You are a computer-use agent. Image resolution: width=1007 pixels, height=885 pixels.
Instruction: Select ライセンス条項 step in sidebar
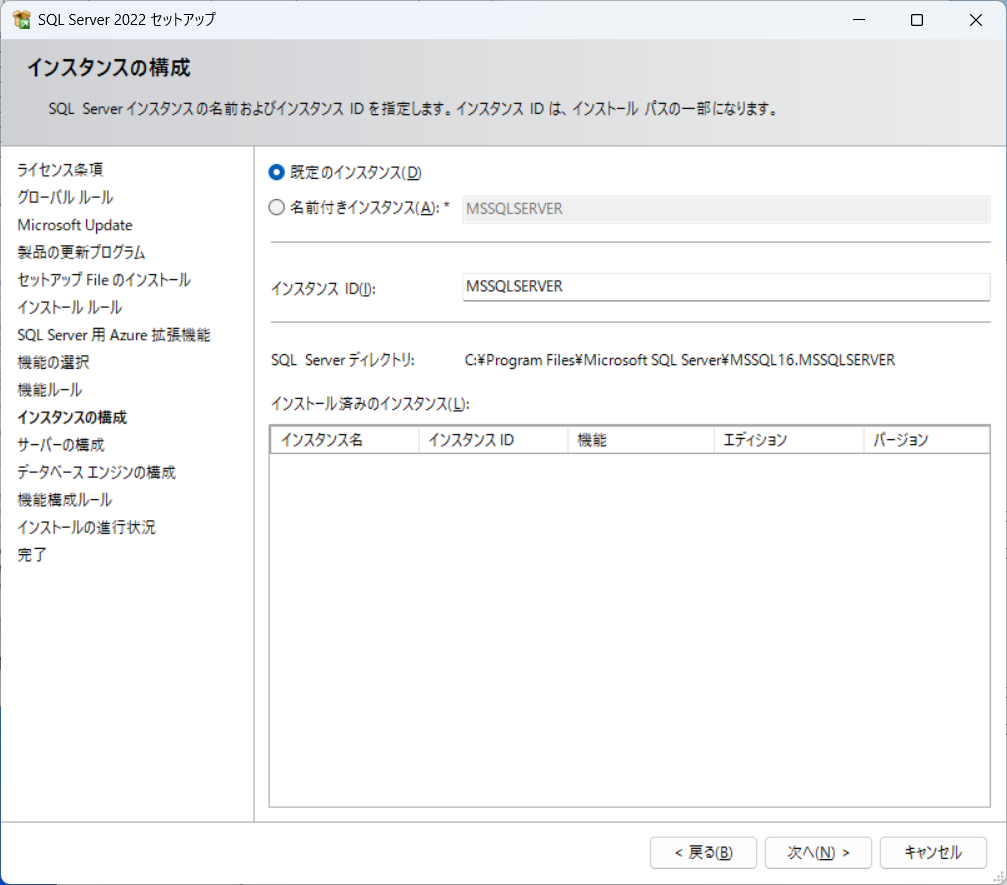coord(61,170)
